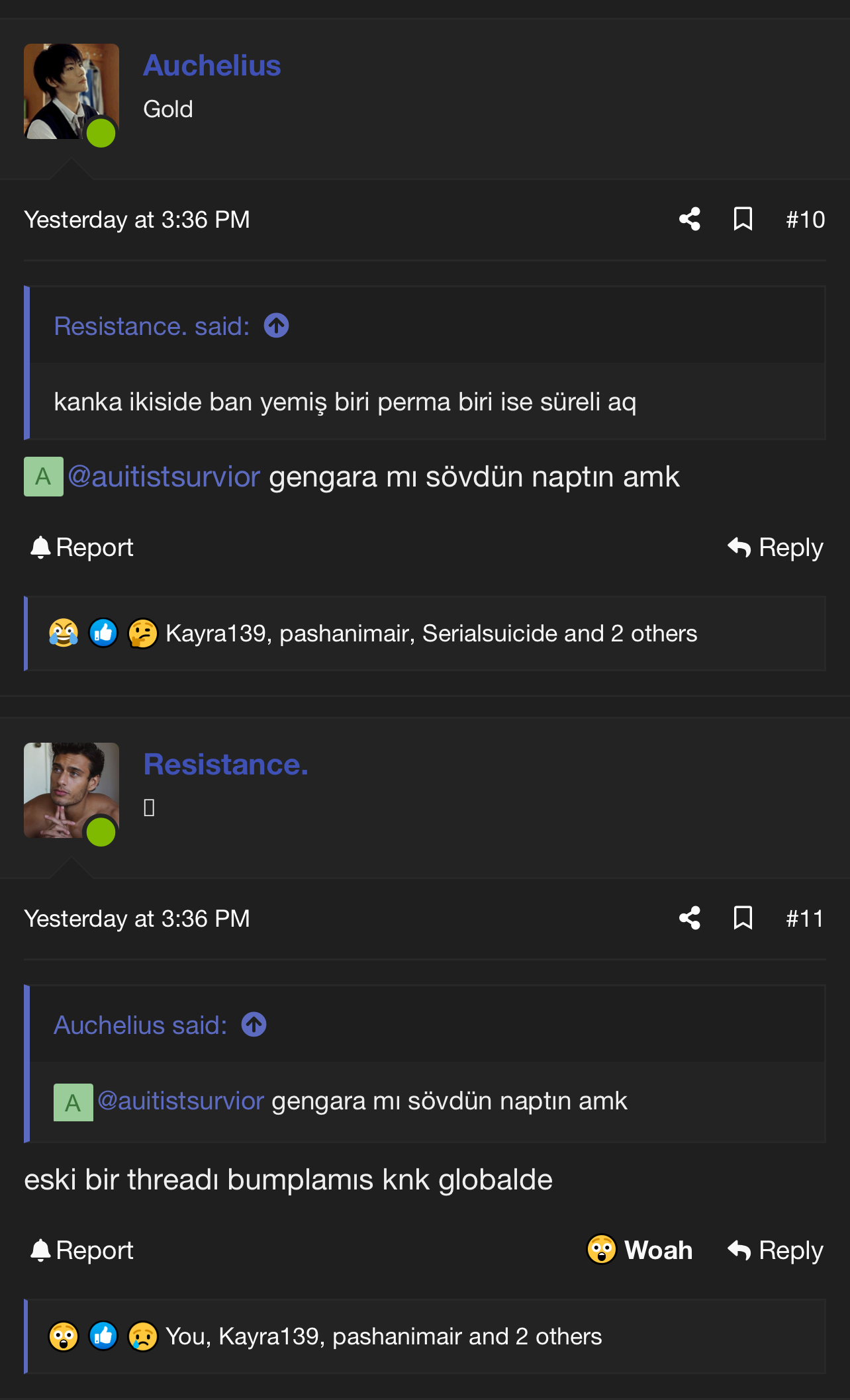
Task: Reply to Auchelius's post #10
Action: (x=775, y=547)
